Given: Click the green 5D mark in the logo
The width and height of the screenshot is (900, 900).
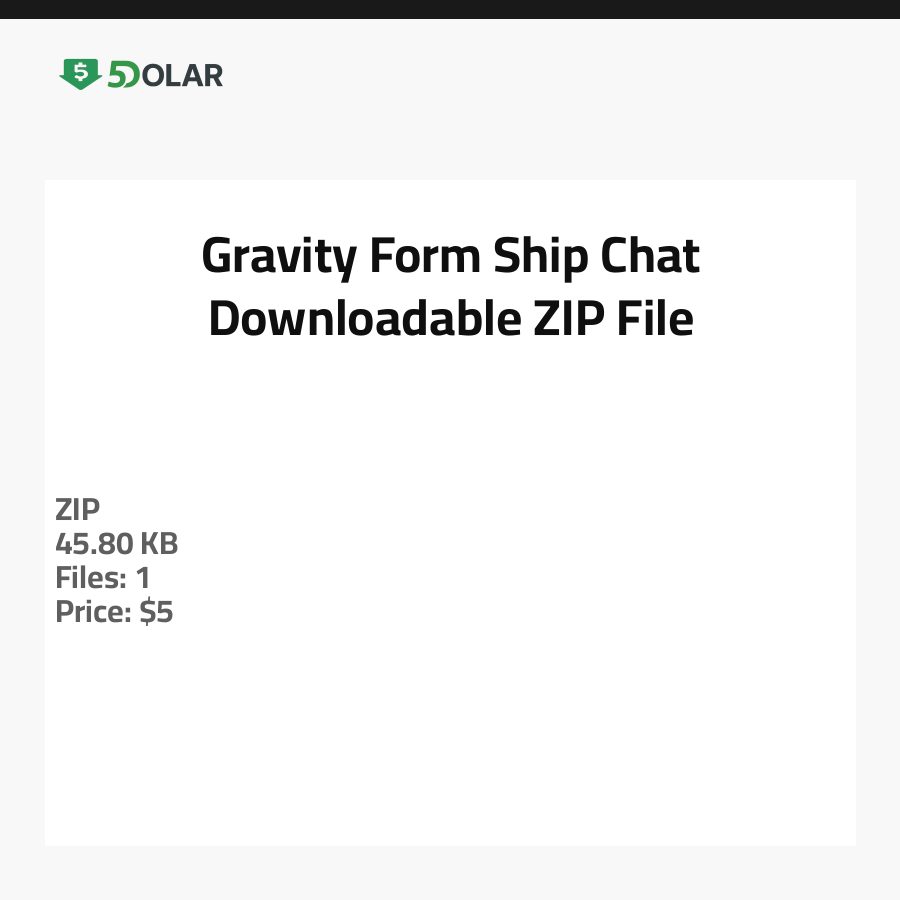Looking at the screenshot, I should [124, 75].
